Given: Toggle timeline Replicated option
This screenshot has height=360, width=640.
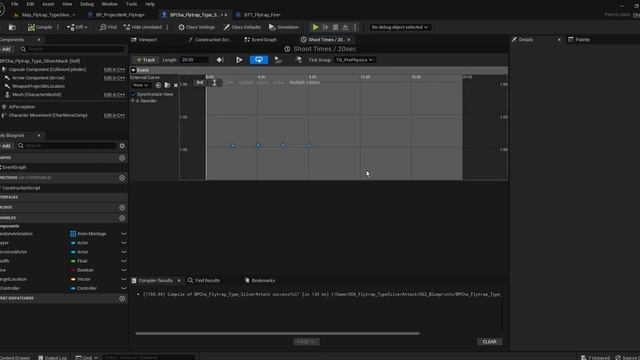Looking at the screenshot, I should 278,60.
